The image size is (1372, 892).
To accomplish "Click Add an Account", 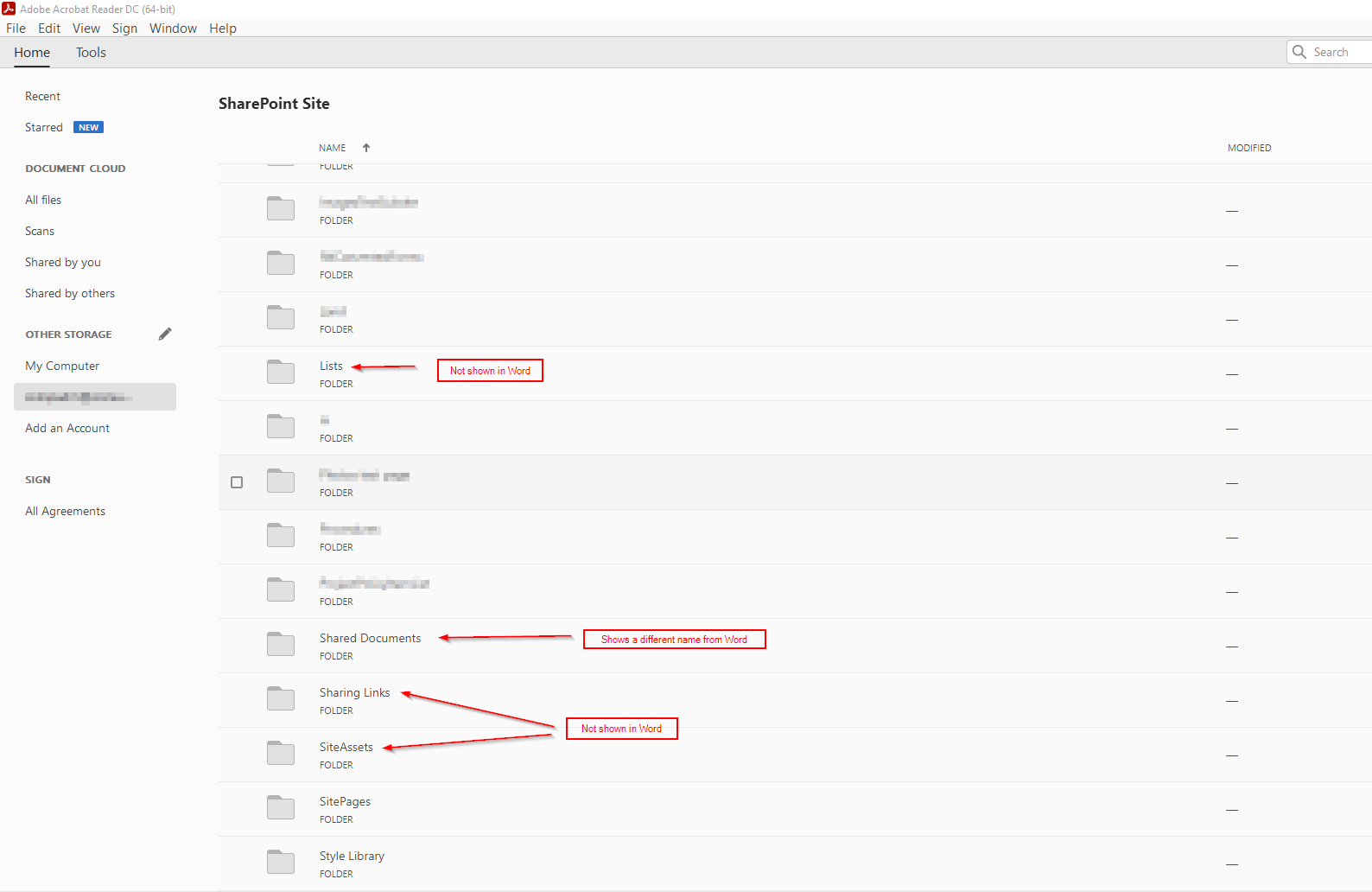I will (67, 428).
